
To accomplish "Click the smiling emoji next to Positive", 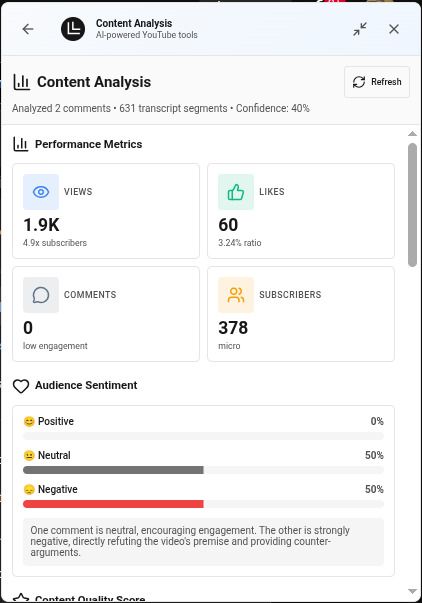I will pyautogui.click(x=29, y=422).
